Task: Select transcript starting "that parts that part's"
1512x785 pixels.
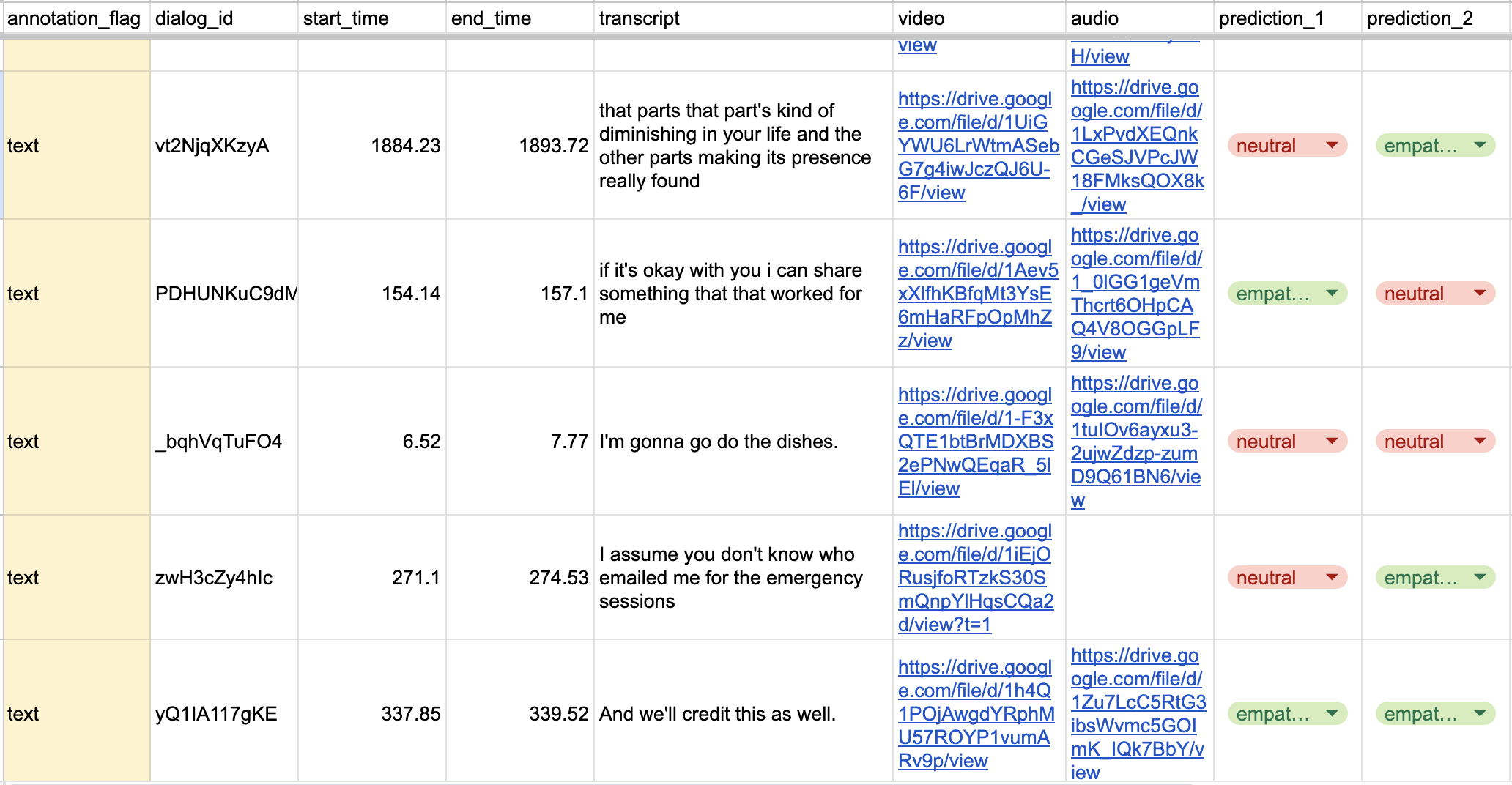Action: [744, 146]
